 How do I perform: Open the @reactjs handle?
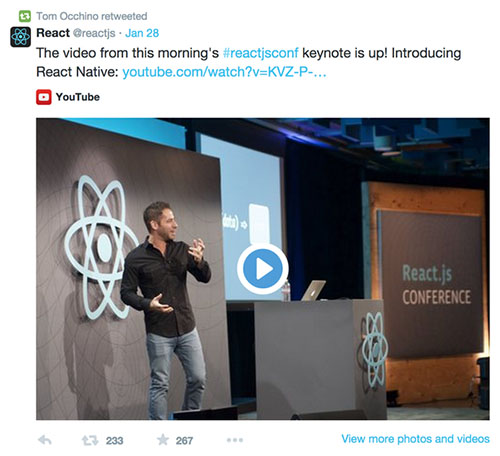point(94,33)
